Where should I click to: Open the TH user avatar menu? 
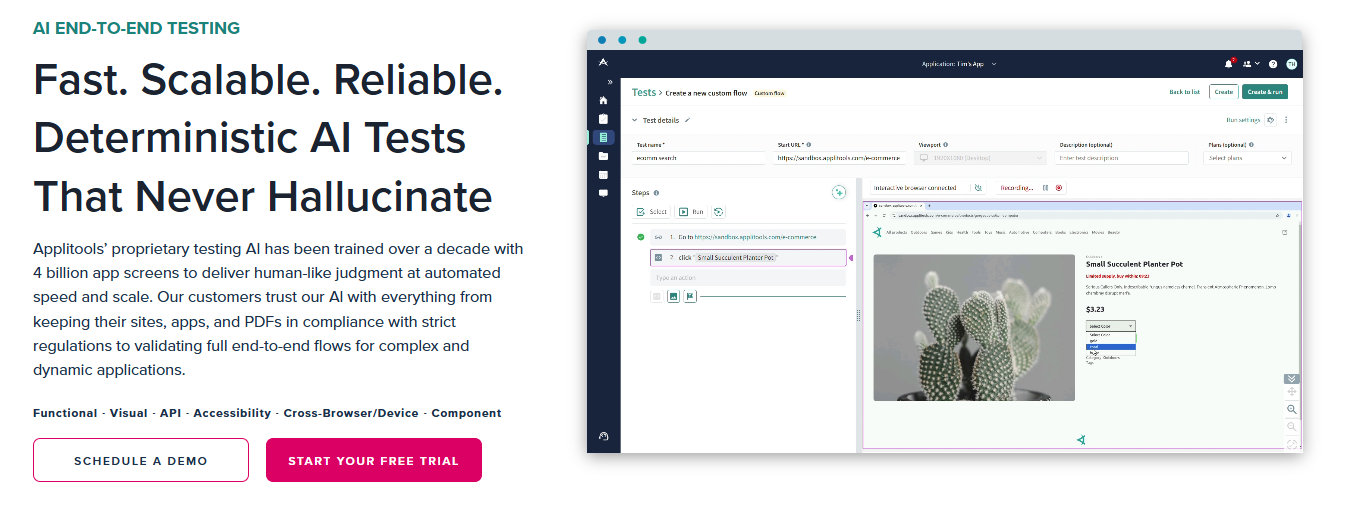point(1291,64)
